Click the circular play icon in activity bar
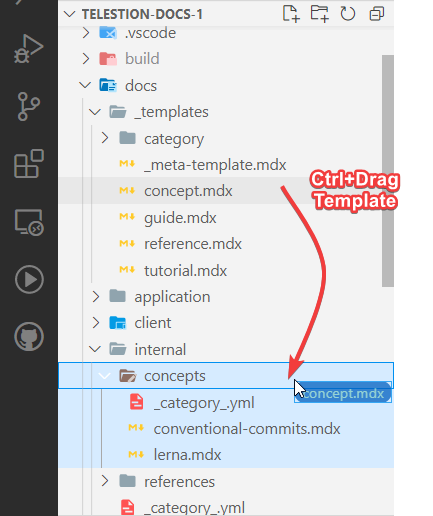This screenshot has height=516, width=433. click(29, 279)
